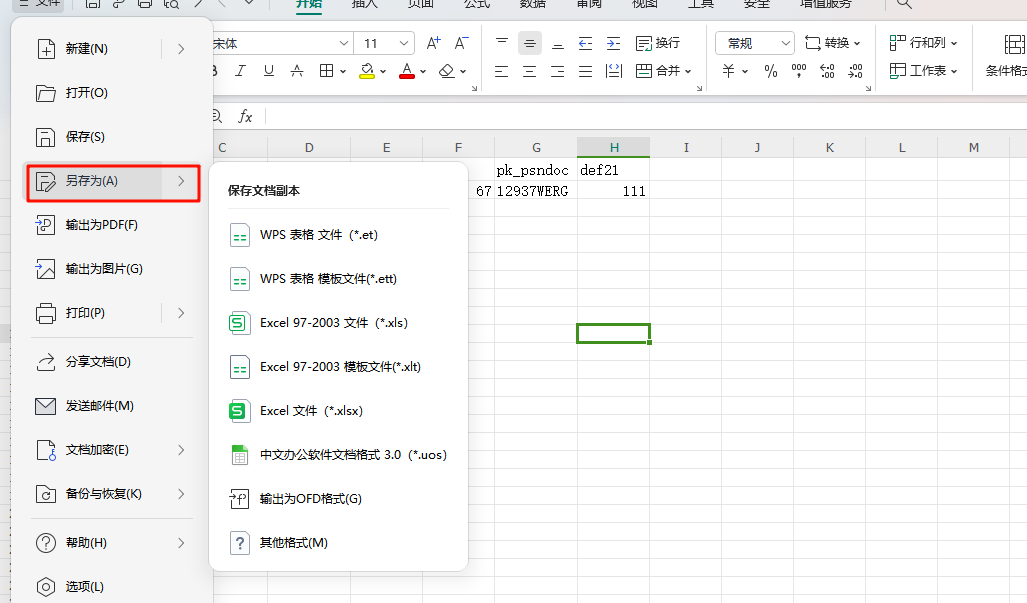Increase font size with A+ icon
1027x603 pixels.
434,43
